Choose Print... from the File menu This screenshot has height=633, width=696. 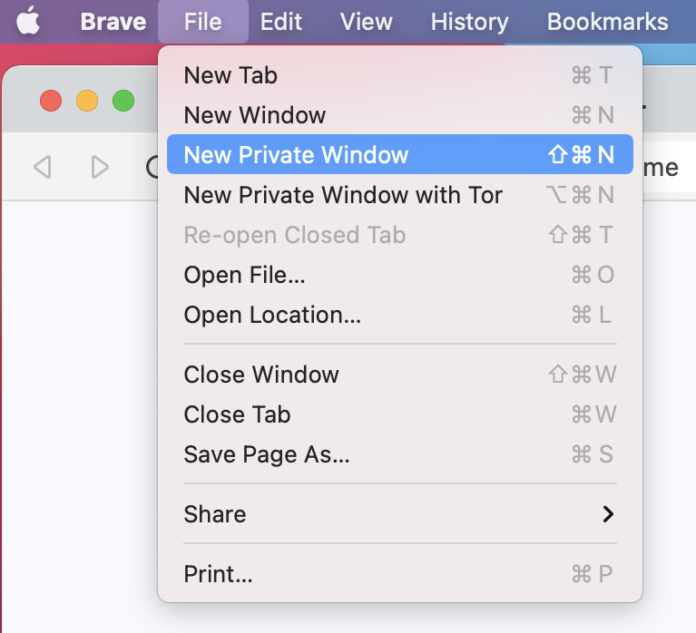click(218, 574)
